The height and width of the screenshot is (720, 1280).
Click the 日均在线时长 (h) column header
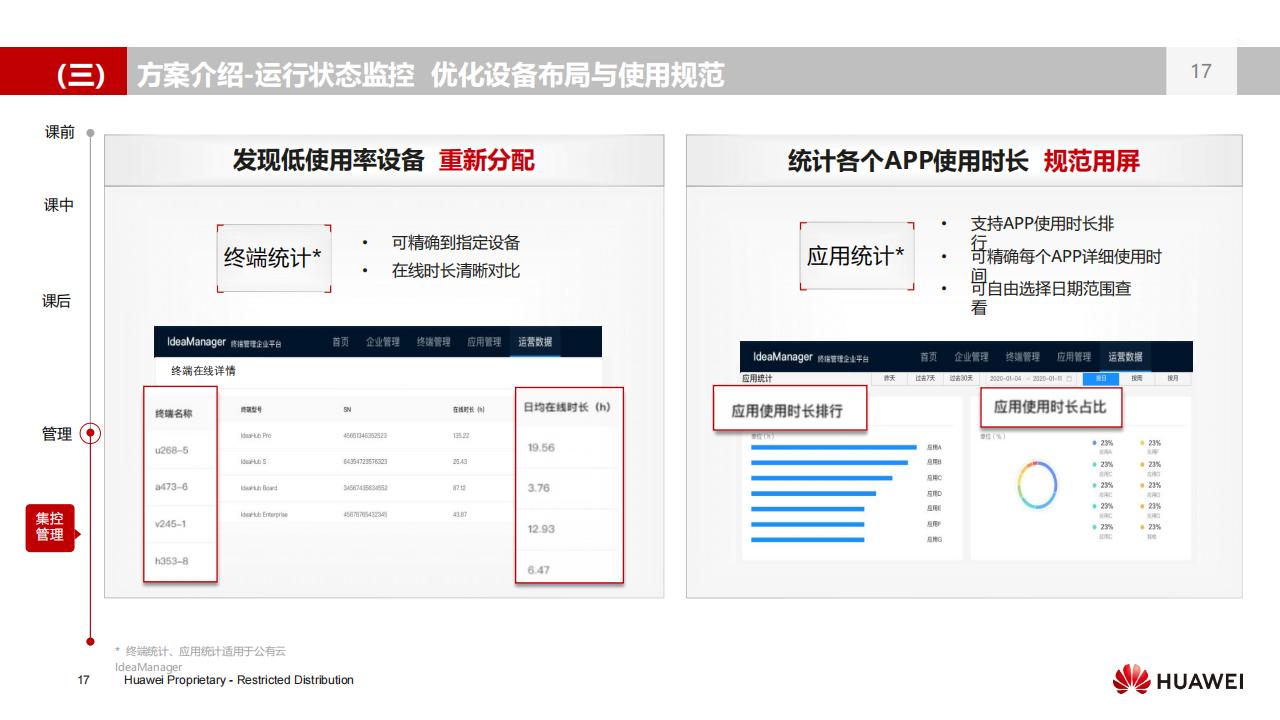pyautogui.click(x=567, y=407)
